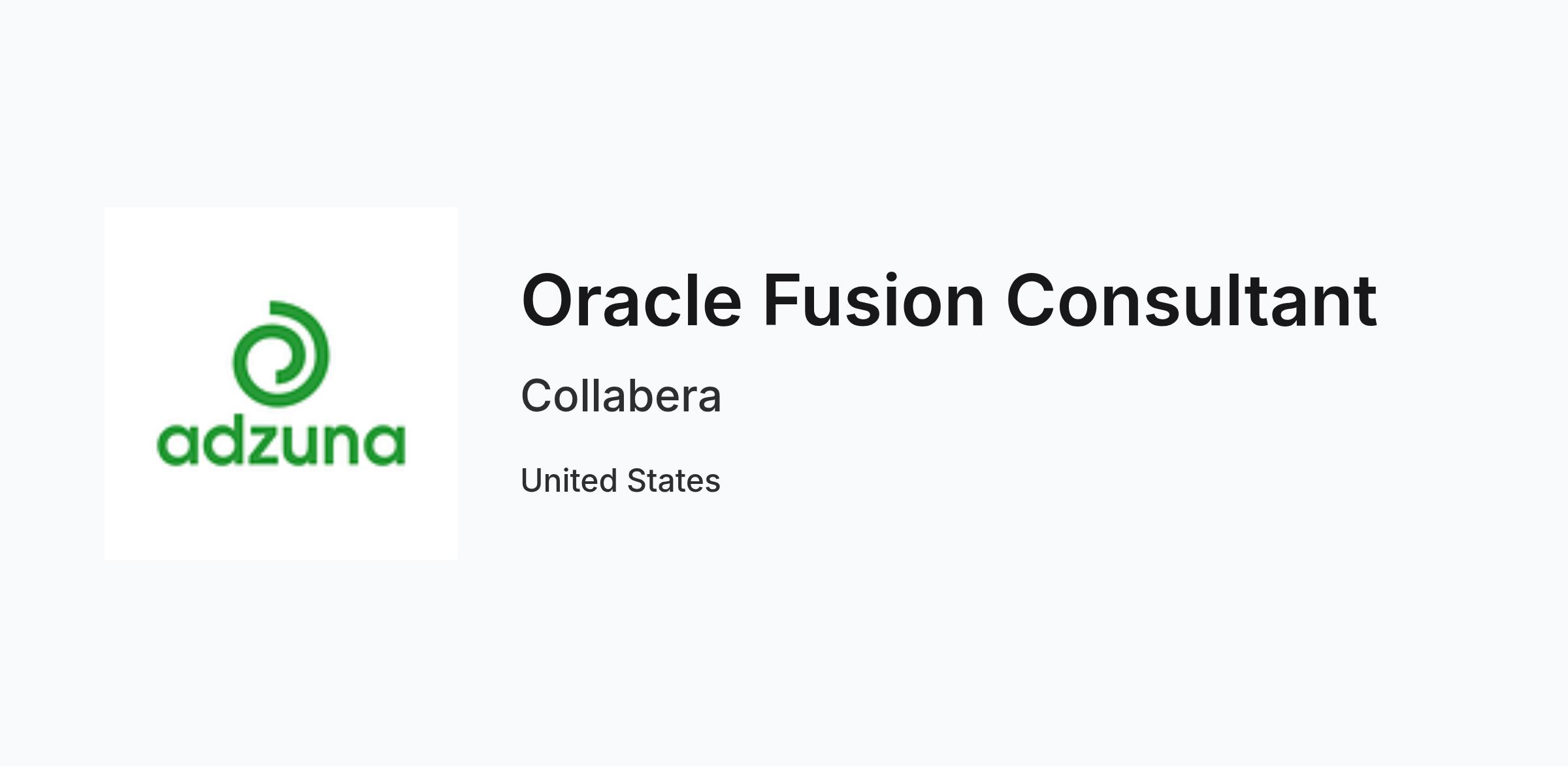Click the United States location text
1568x766 pixels.
coord(621,481)
